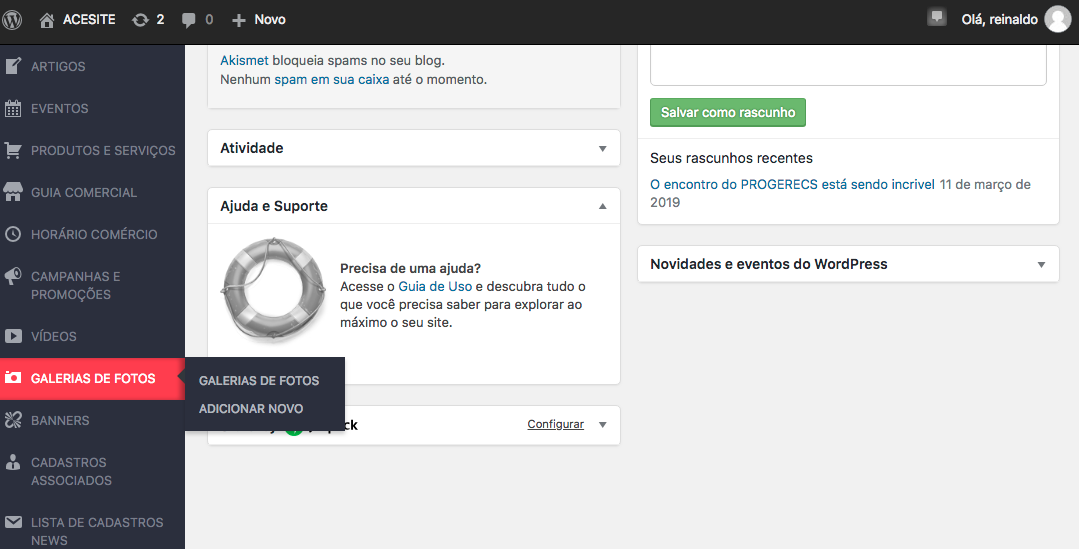
Task: Collapse the Ajuda e Suporte panel
Action: tap(603, 206)
